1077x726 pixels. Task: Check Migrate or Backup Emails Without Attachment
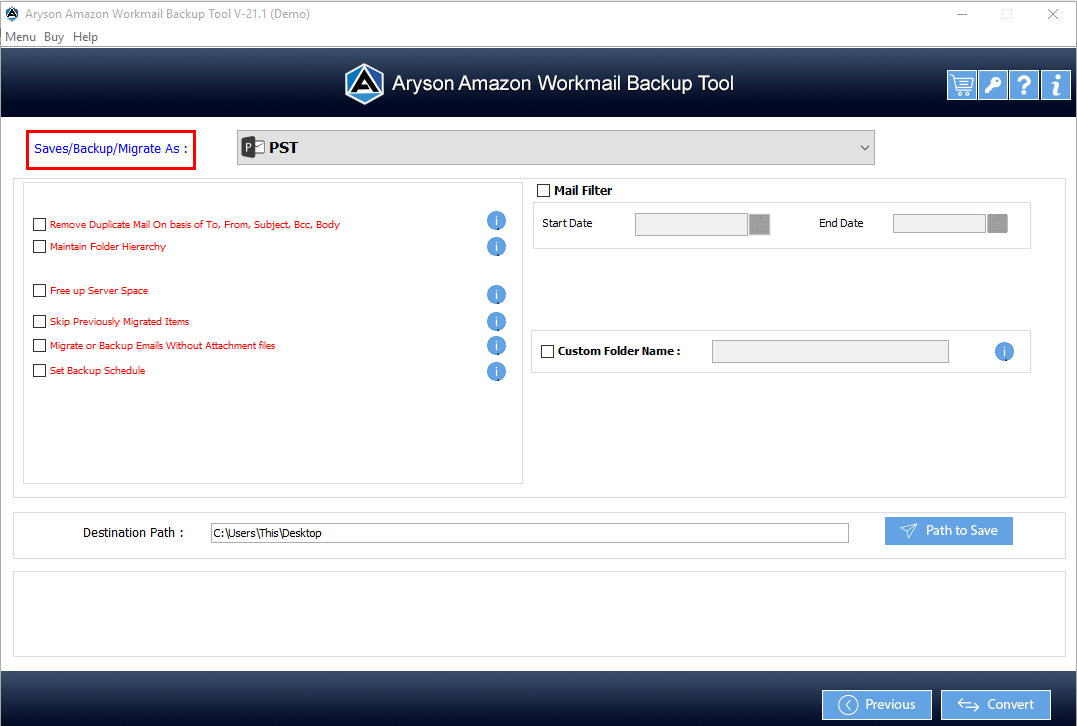pos(39,345)
